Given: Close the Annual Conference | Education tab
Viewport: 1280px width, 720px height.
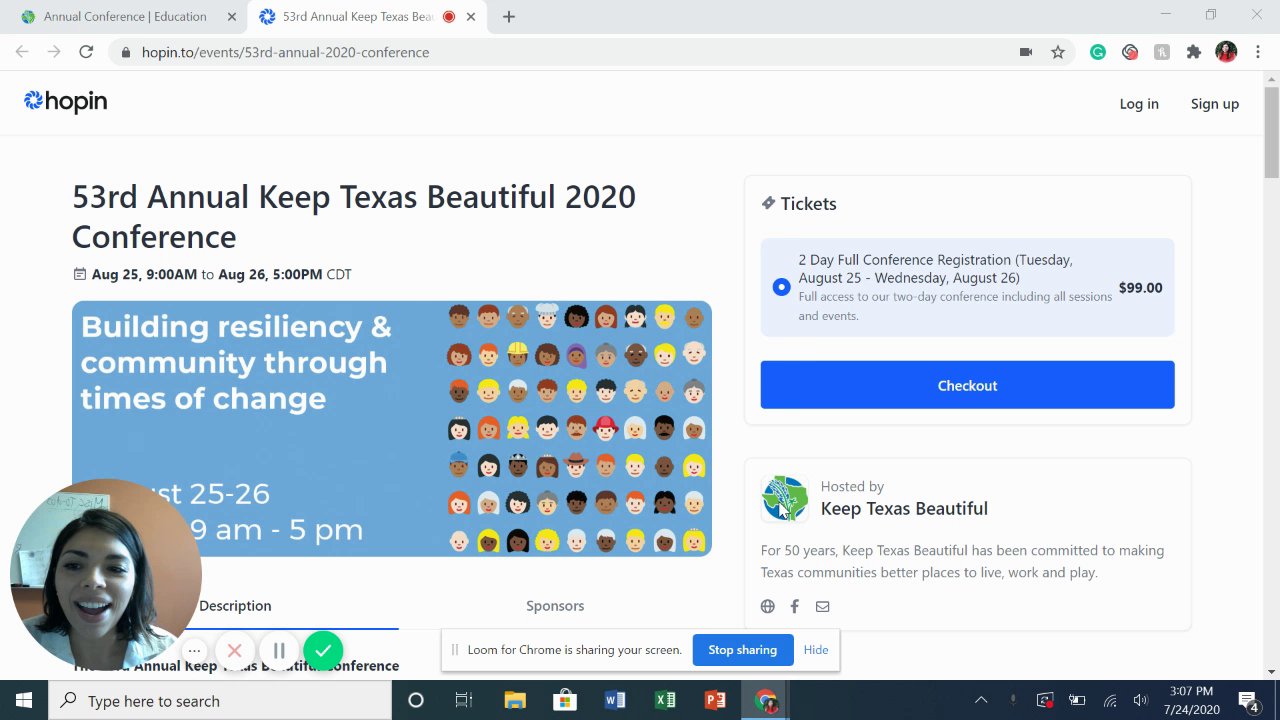Looking at the screenshot, I should pos(232,16).
